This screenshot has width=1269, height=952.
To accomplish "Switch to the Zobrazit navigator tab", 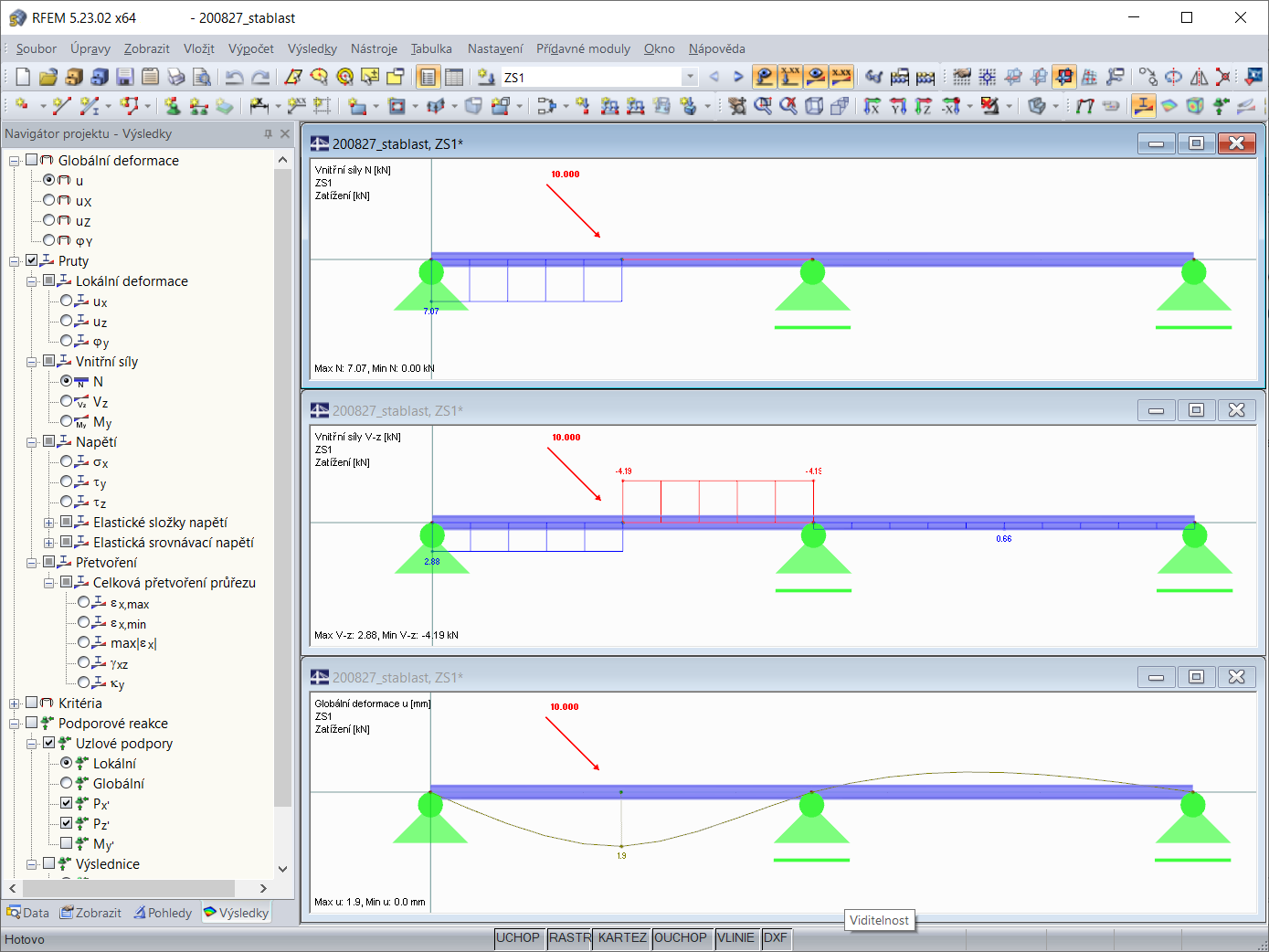I will coord(90,913).
